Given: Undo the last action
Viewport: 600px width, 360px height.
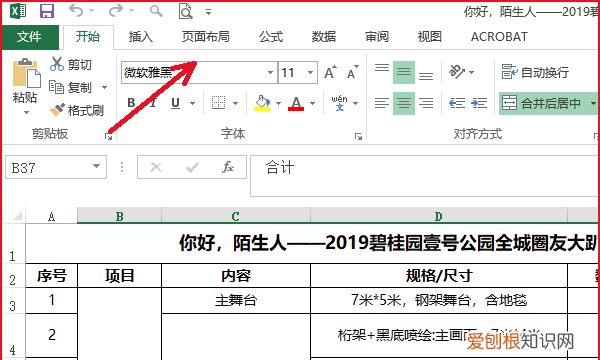Looking at the screenshot, I should [x=76, y=11].
